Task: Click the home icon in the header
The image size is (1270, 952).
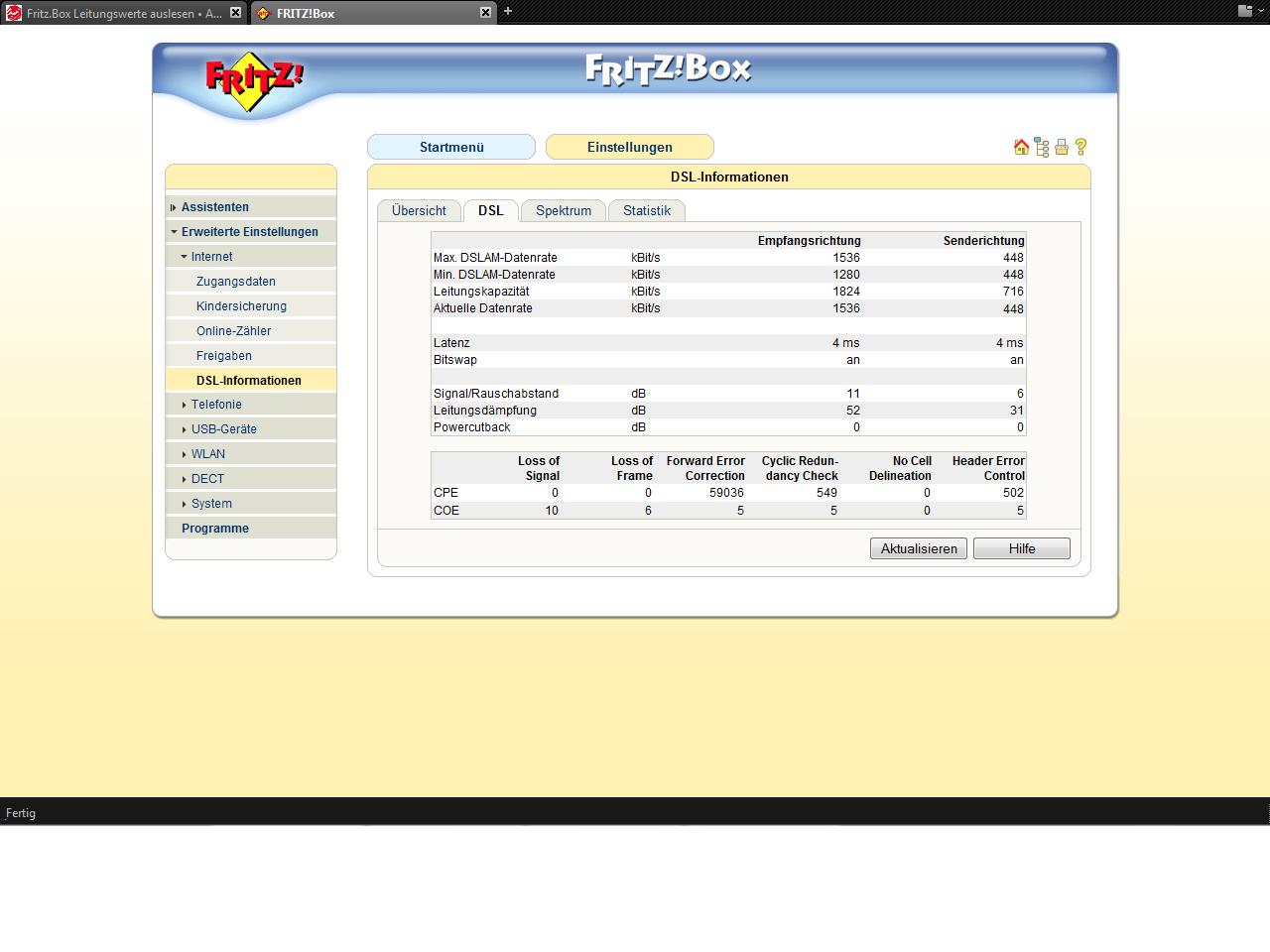Action: tap(1021, 147)
